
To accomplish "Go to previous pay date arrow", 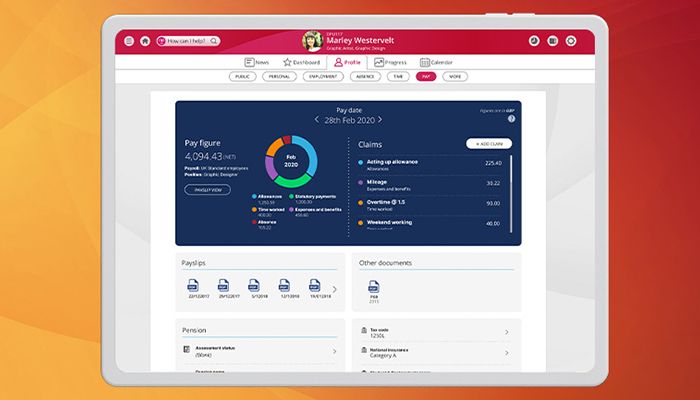I will (x=317, y=120).
